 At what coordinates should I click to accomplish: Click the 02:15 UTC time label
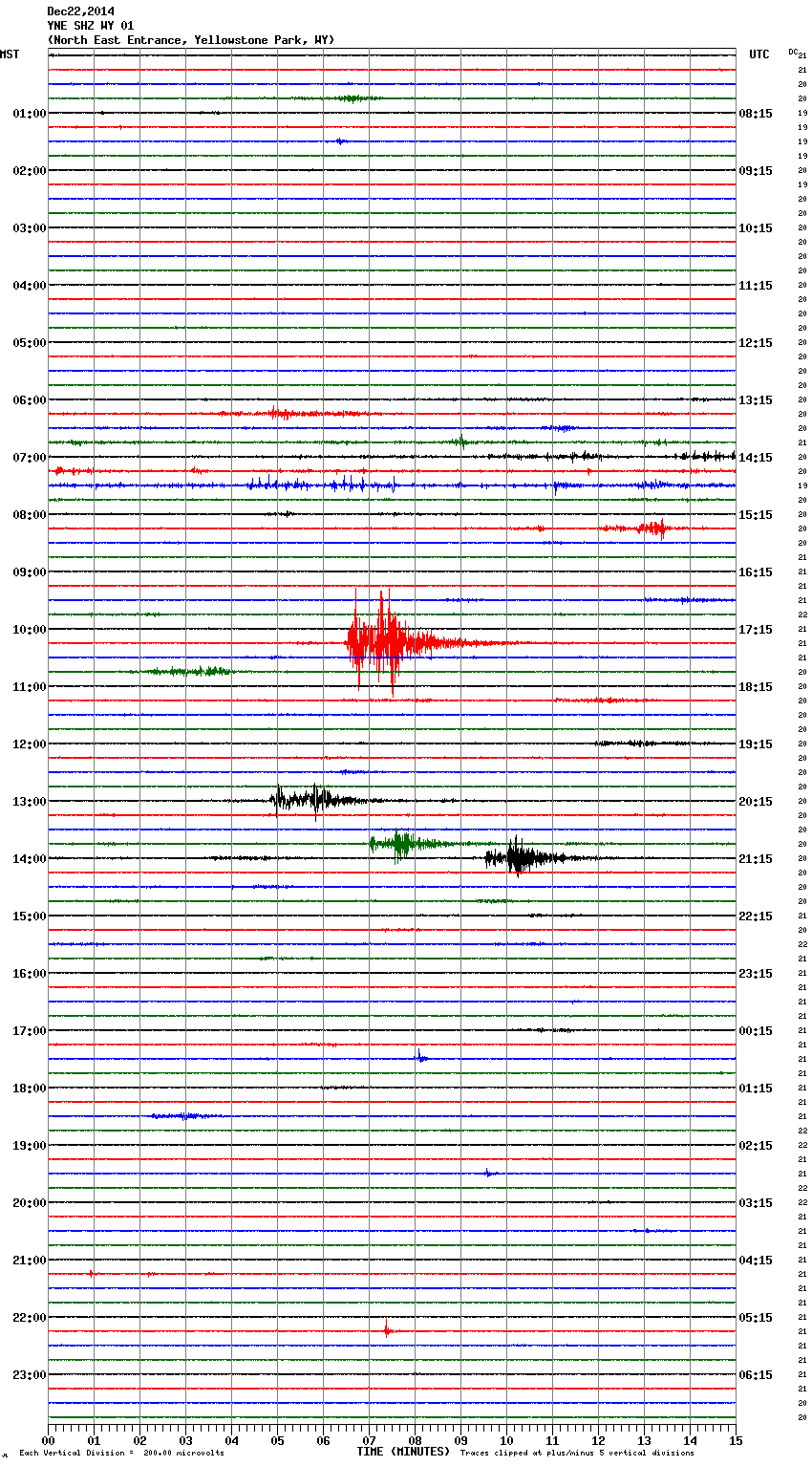(x=756, y=1146)
